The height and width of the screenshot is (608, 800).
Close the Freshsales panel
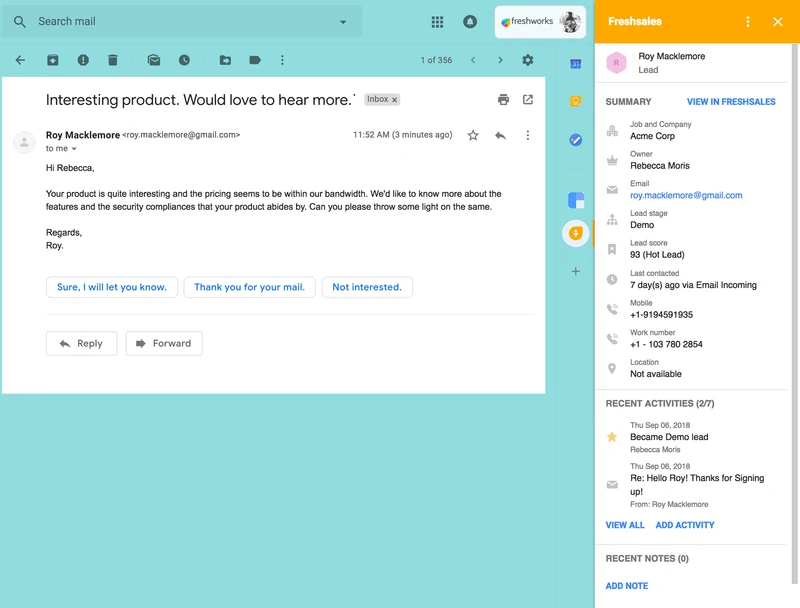[x=778, y=21]
